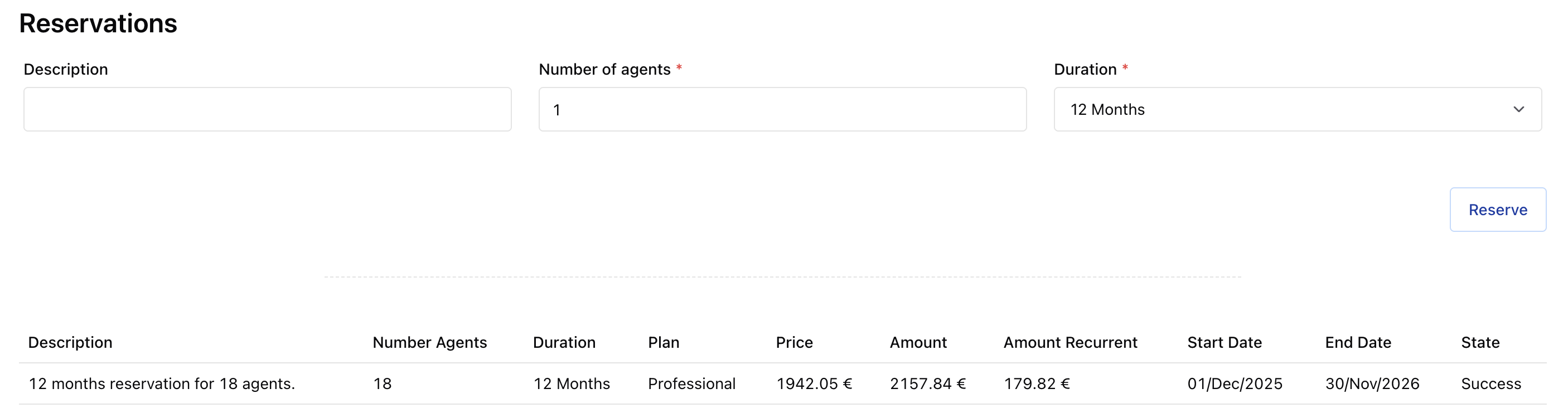The height and width of the screenshot is (408, 1568).
Task: Click the State column header
Action: (x=1480, y=342)
